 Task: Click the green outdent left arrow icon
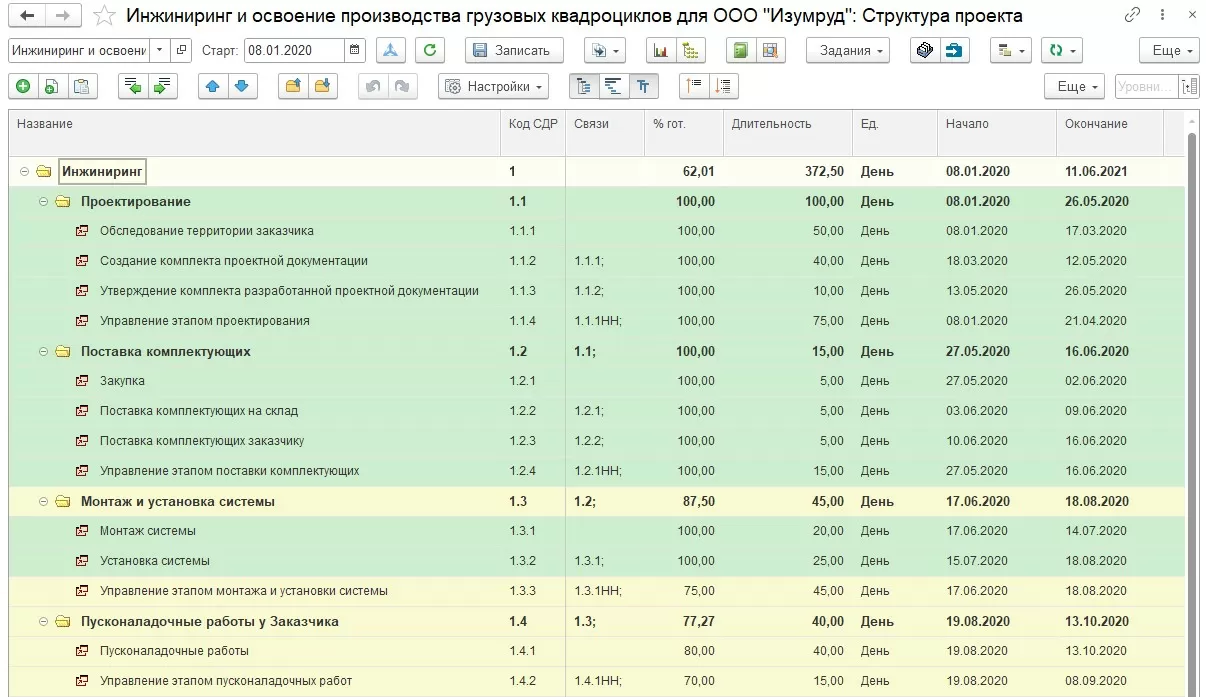click(133, 87)
